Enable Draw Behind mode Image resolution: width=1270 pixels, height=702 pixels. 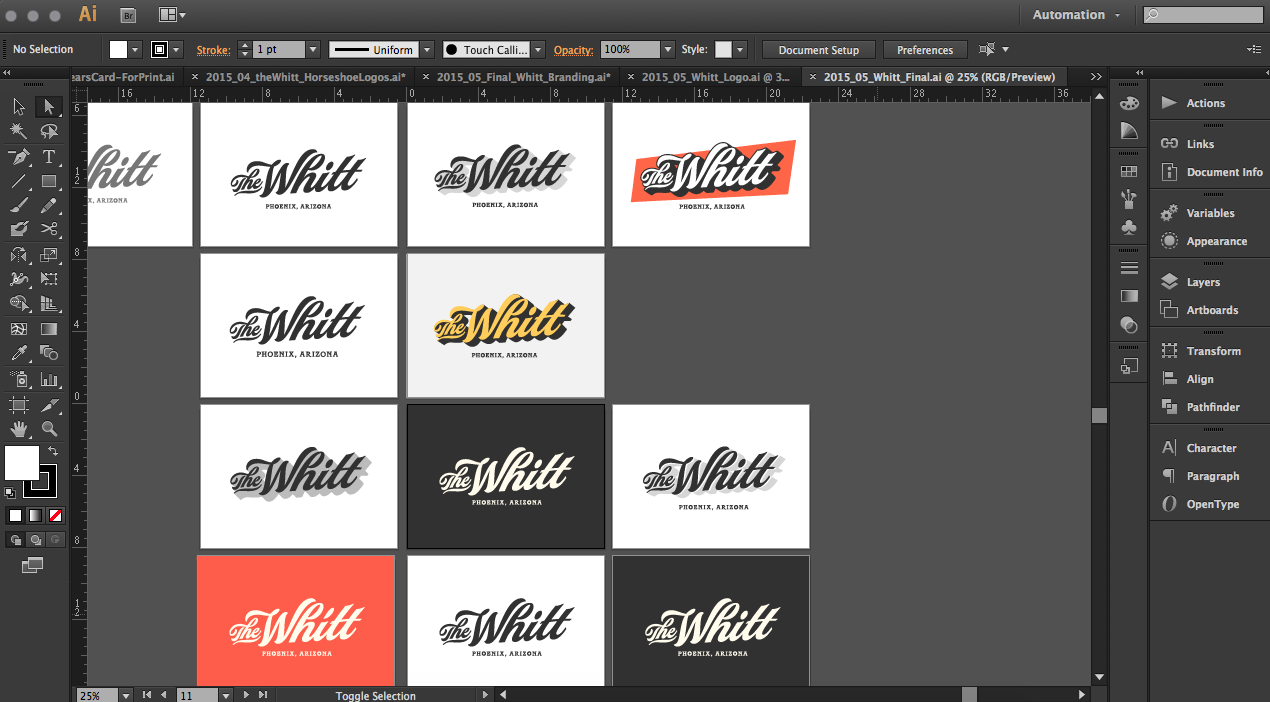pyautogui.click(x=35, y=539)
